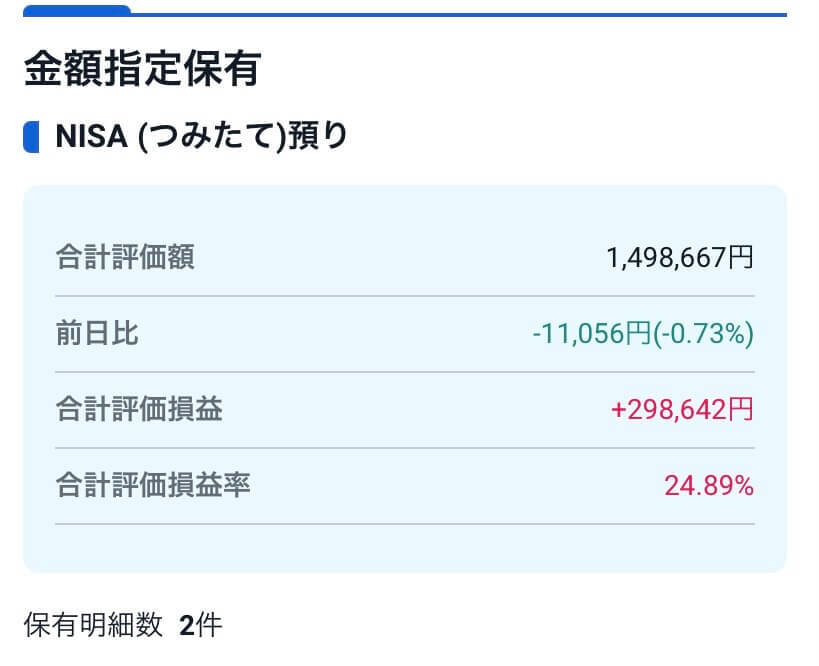Click the 24.89% profit rate value
819x666 pixels.
pyautogui.click(x=708, y=486)
